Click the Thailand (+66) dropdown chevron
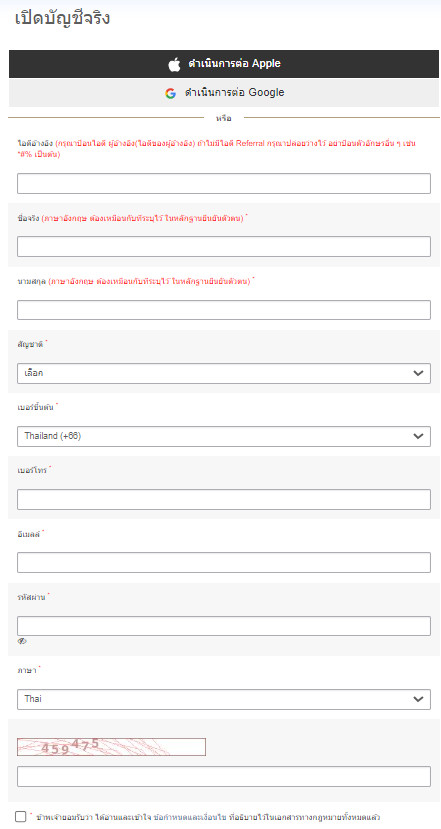The width and height of the screenshot is (441, 829). [x=418, y=436]
